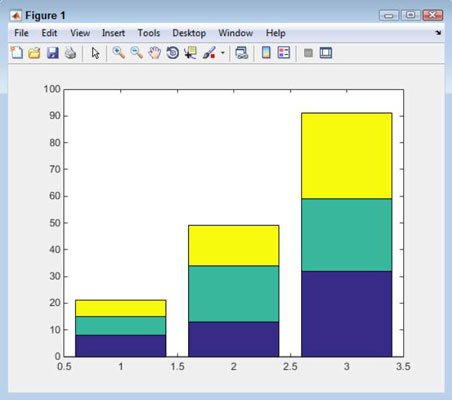
Task: Open the Desktop menu
Action: click(189, 33)
